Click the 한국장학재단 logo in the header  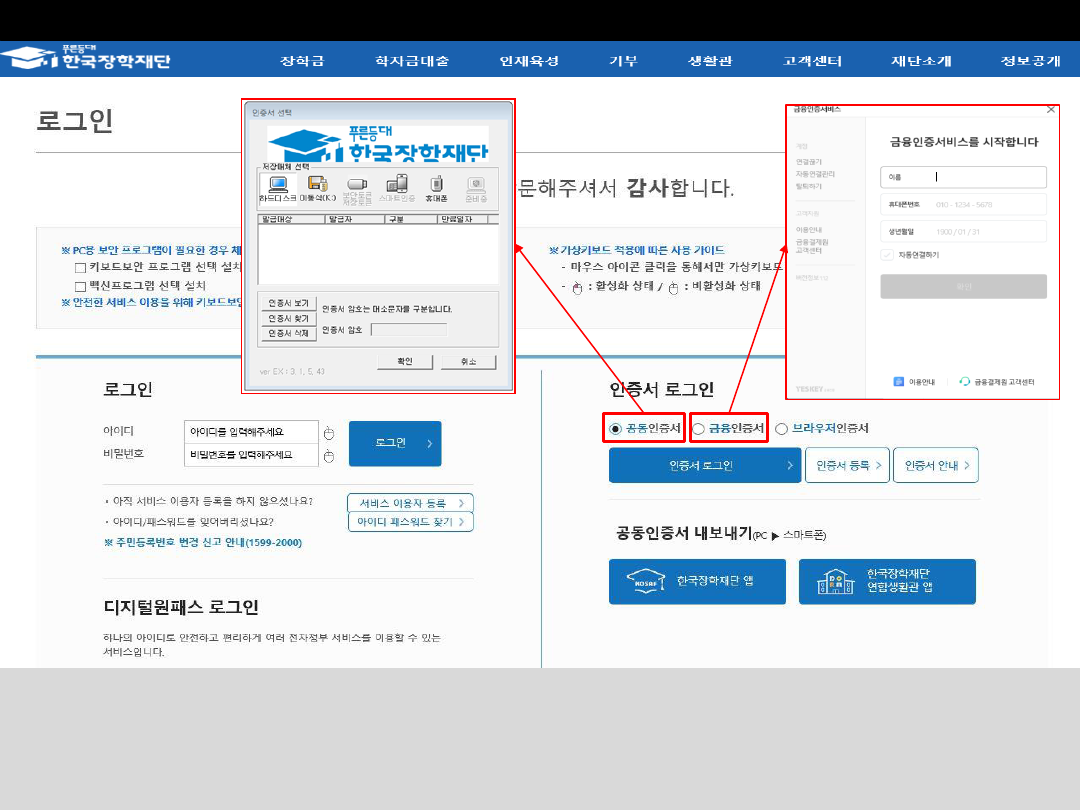click(x=85, y=58)
